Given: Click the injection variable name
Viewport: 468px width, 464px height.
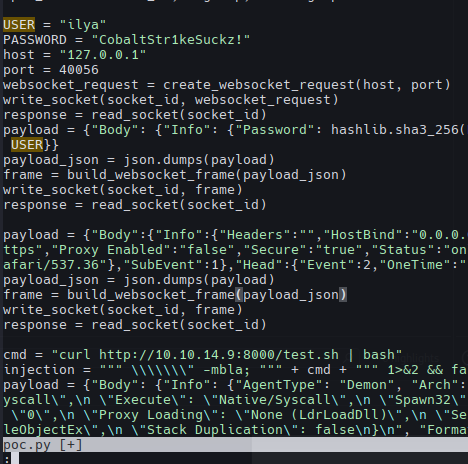Looking at the screenshot, I should [39, 370].
